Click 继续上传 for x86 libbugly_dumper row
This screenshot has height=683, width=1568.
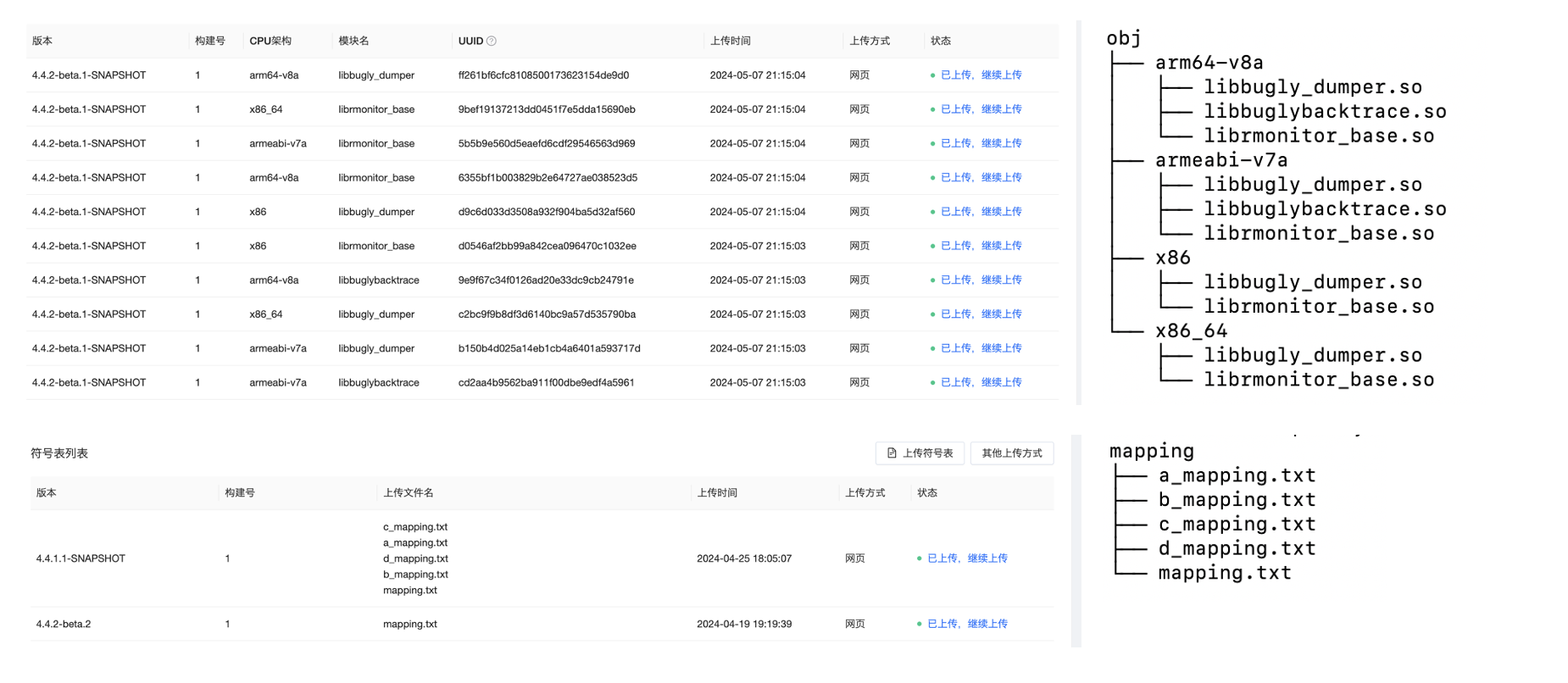click(1001, 212)
